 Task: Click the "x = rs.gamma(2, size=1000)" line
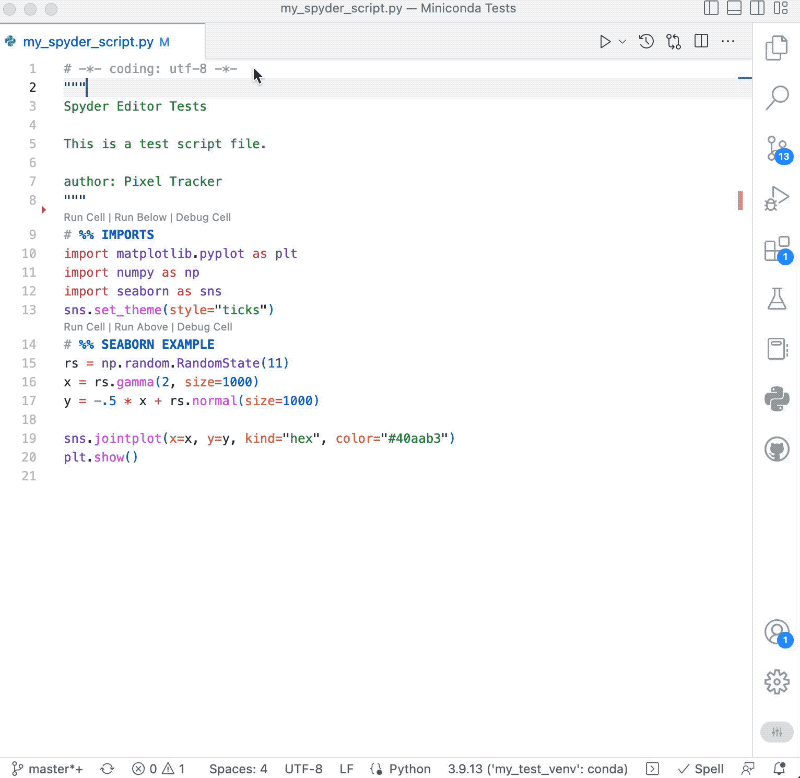click(x=162, y=382)
